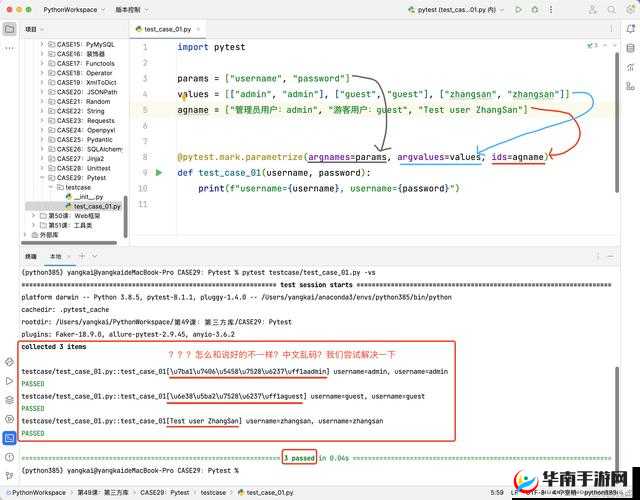Viewport: 640px width, 500px height.
Task: Click the testcase breadcrumb in the bottom bar
Action: point(211,492)
